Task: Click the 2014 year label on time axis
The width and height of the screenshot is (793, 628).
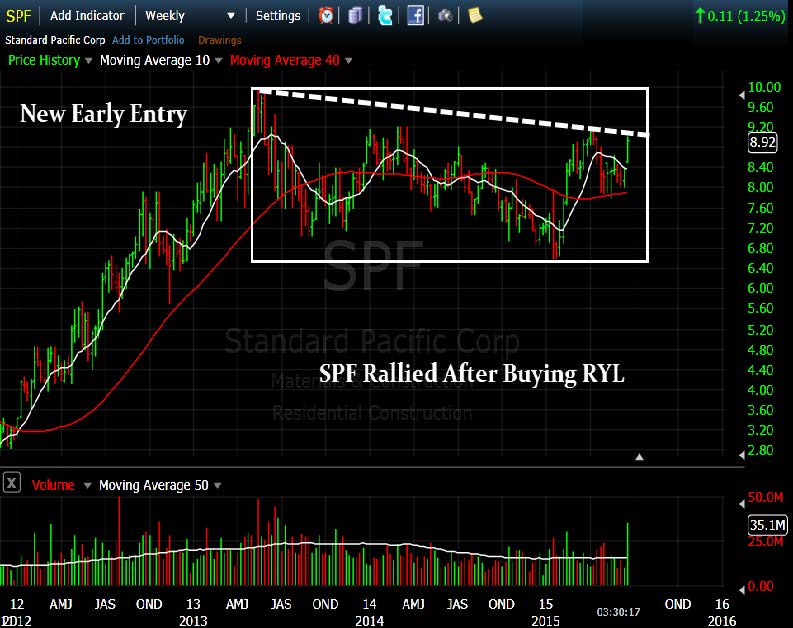Action: (369, 621)
